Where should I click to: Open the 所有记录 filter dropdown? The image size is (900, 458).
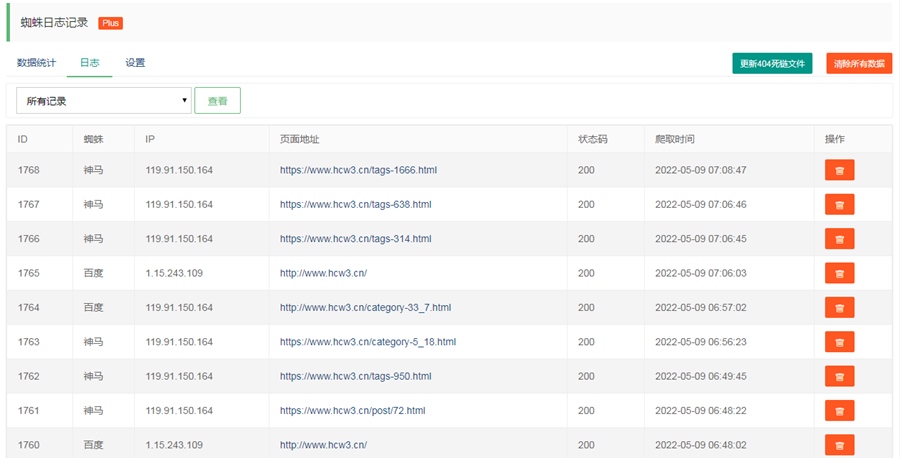click(104, 100)
